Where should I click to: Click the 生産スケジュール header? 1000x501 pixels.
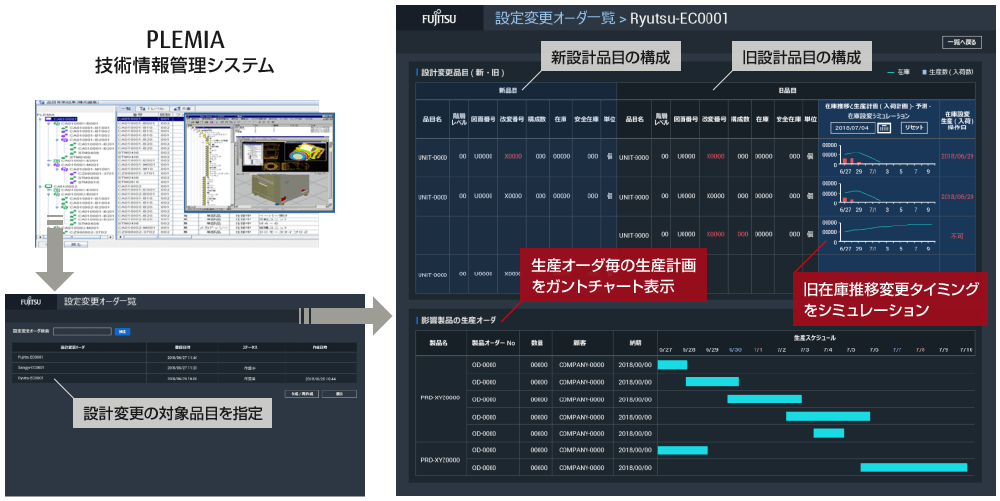tap(815, 337)
